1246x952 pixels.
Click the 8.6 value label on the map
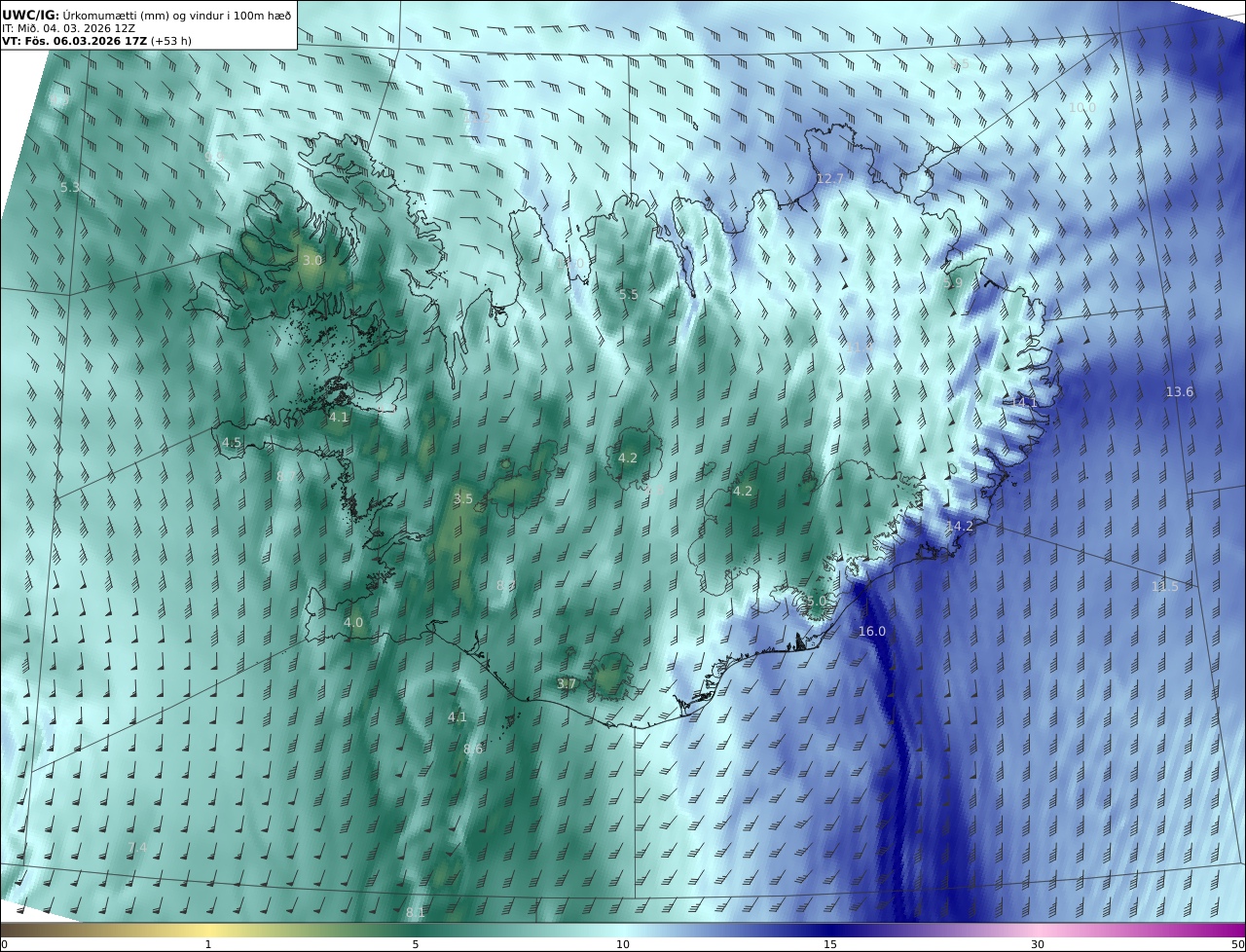[x=473, y=750]
